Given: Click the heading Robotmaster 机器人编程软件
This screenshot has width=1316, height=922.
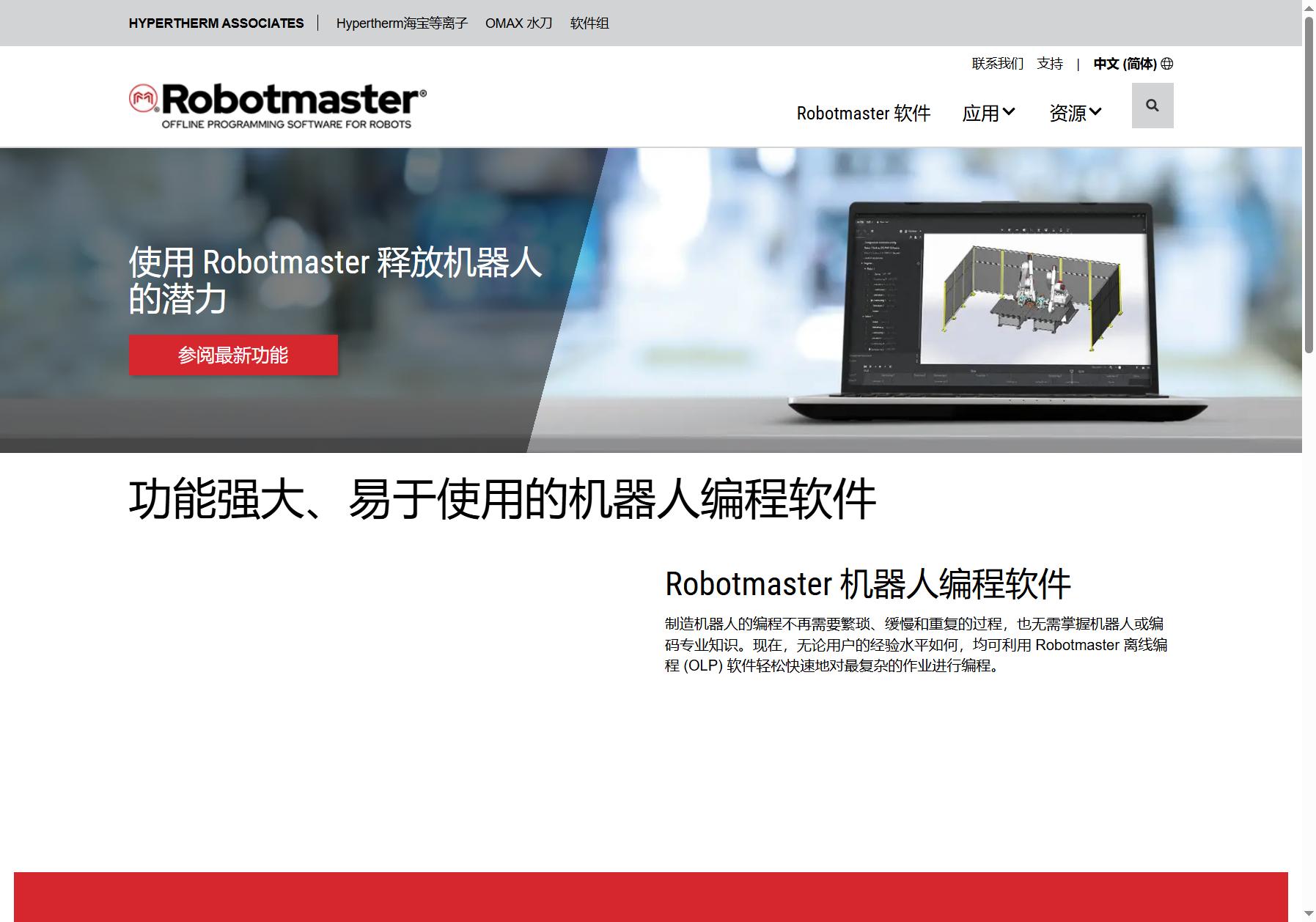Looking at the screenshot, I should (868, 584).
